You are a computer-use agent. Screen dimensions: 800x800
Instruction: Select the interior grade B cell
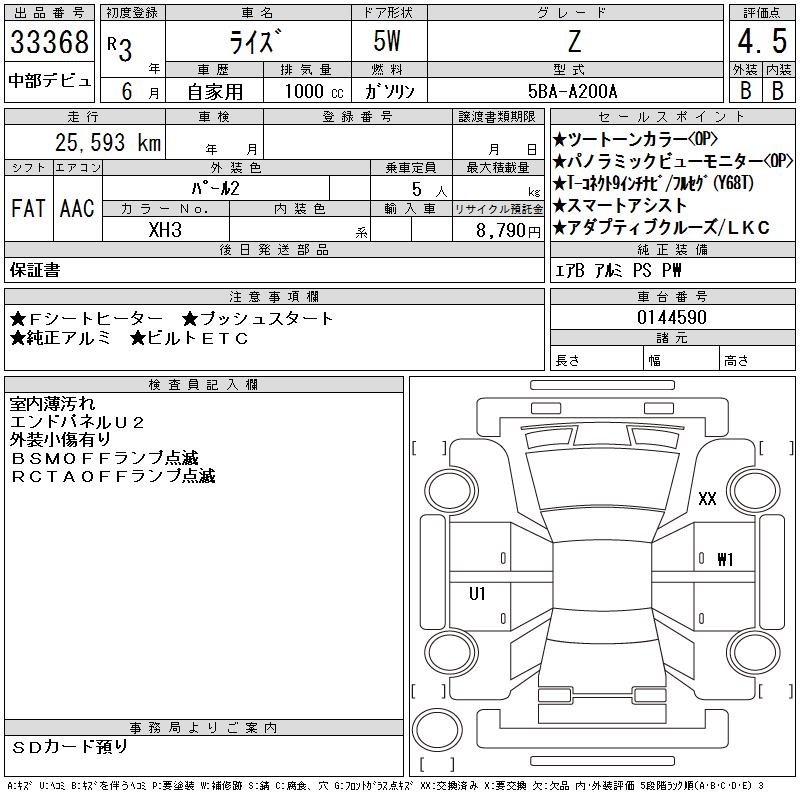pyautogui.click(x=779, y=90)
